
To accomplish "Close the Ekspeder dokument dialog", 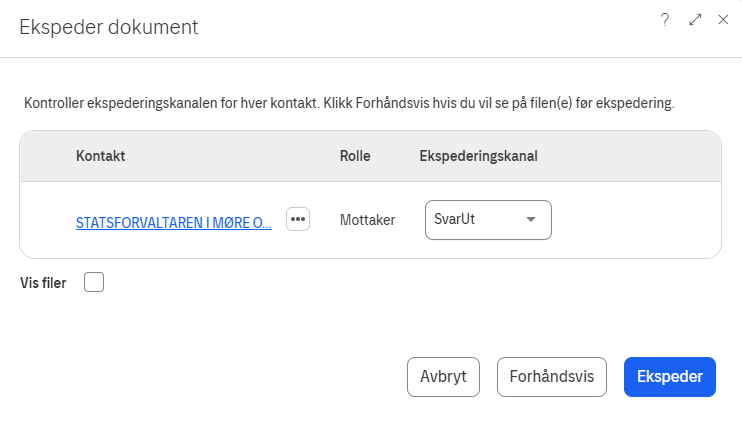I will point(723,20).
